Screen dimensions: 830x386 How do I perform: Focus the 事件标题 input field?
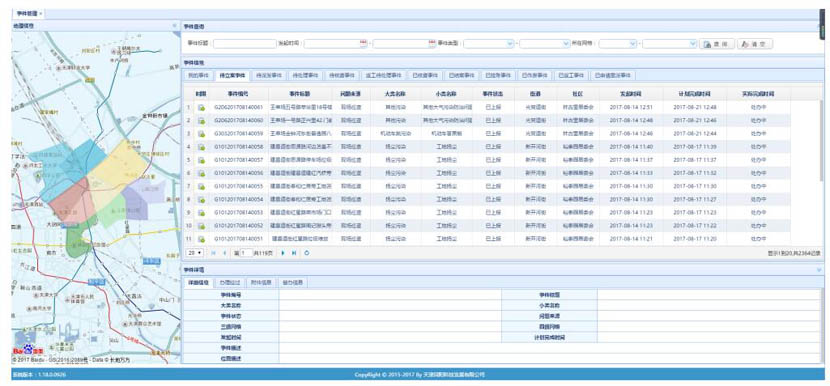pyautogui.click(x=245, y=44)
